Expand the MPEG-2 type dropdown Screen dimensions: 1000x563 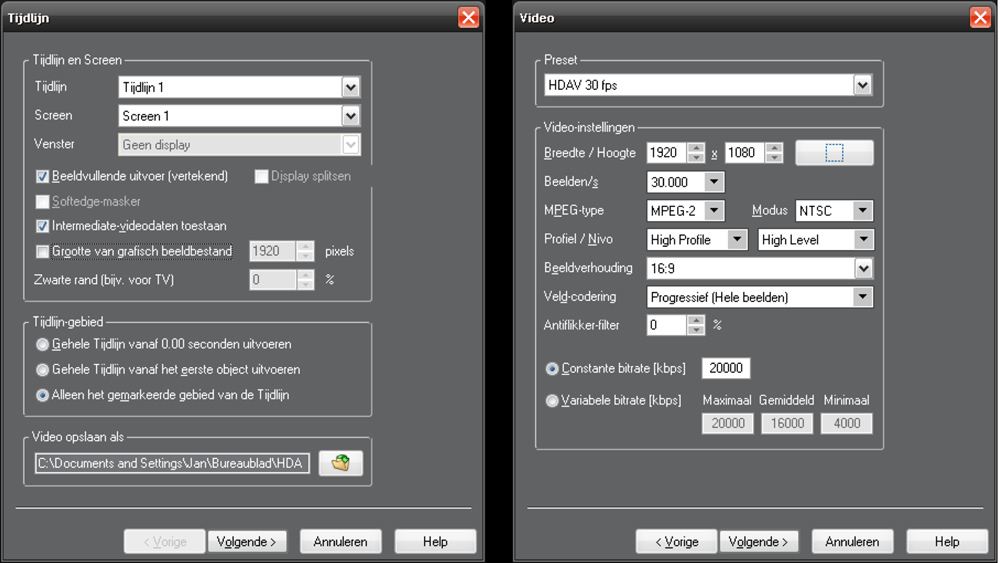pos(713,211)
